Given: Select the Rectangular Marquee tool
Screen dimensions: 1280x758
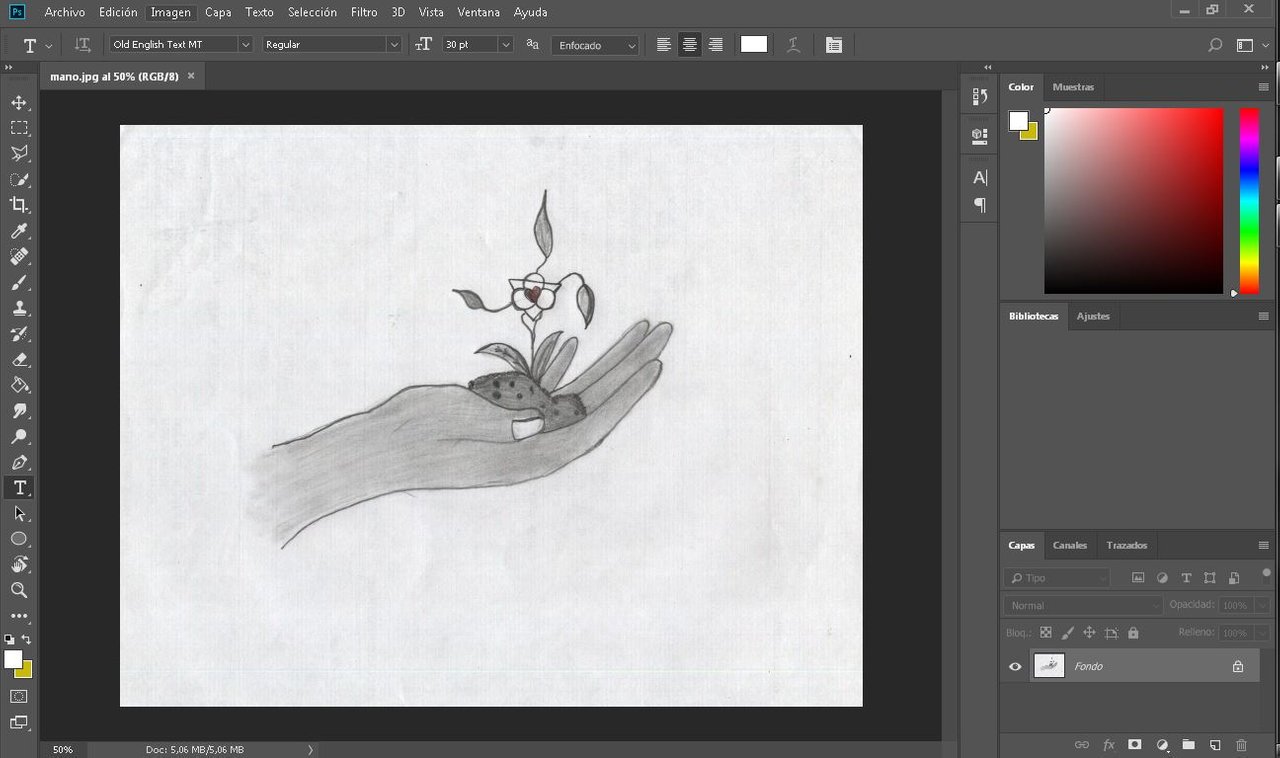Looking at the screenshot, I should pos(19,128).
